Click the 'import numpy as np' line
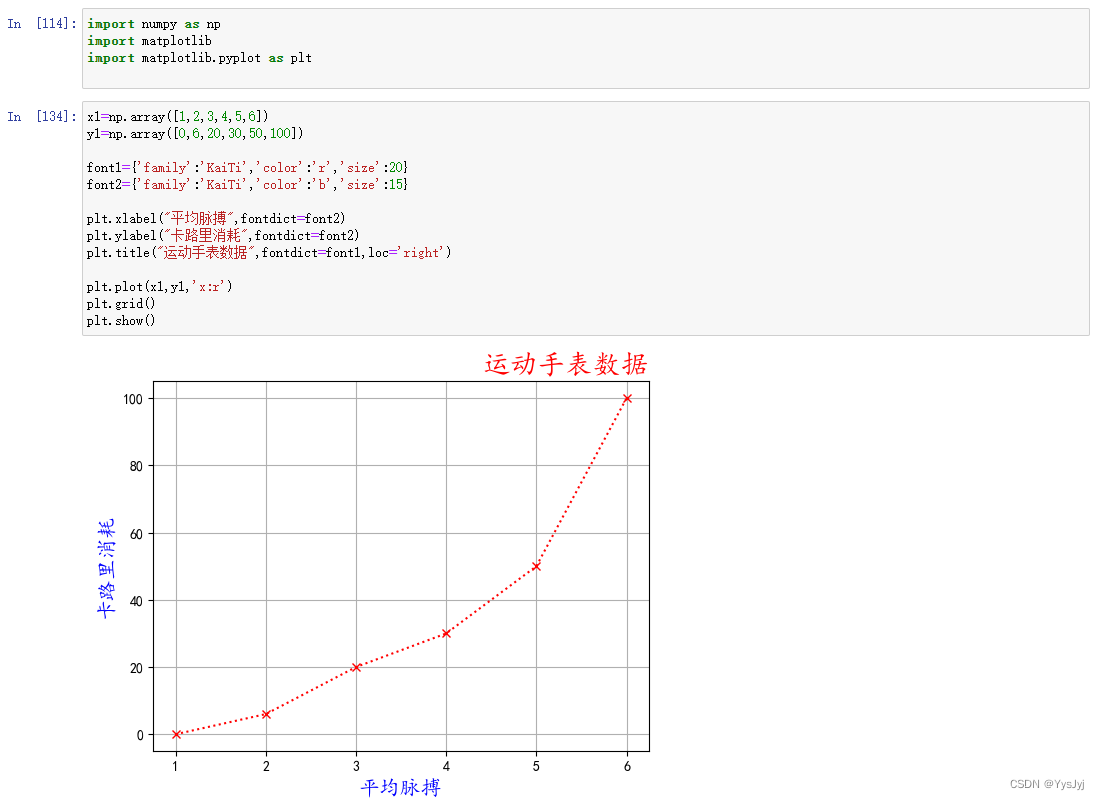Viewport: 1099px width, 800px height. [x=153, y=24]
